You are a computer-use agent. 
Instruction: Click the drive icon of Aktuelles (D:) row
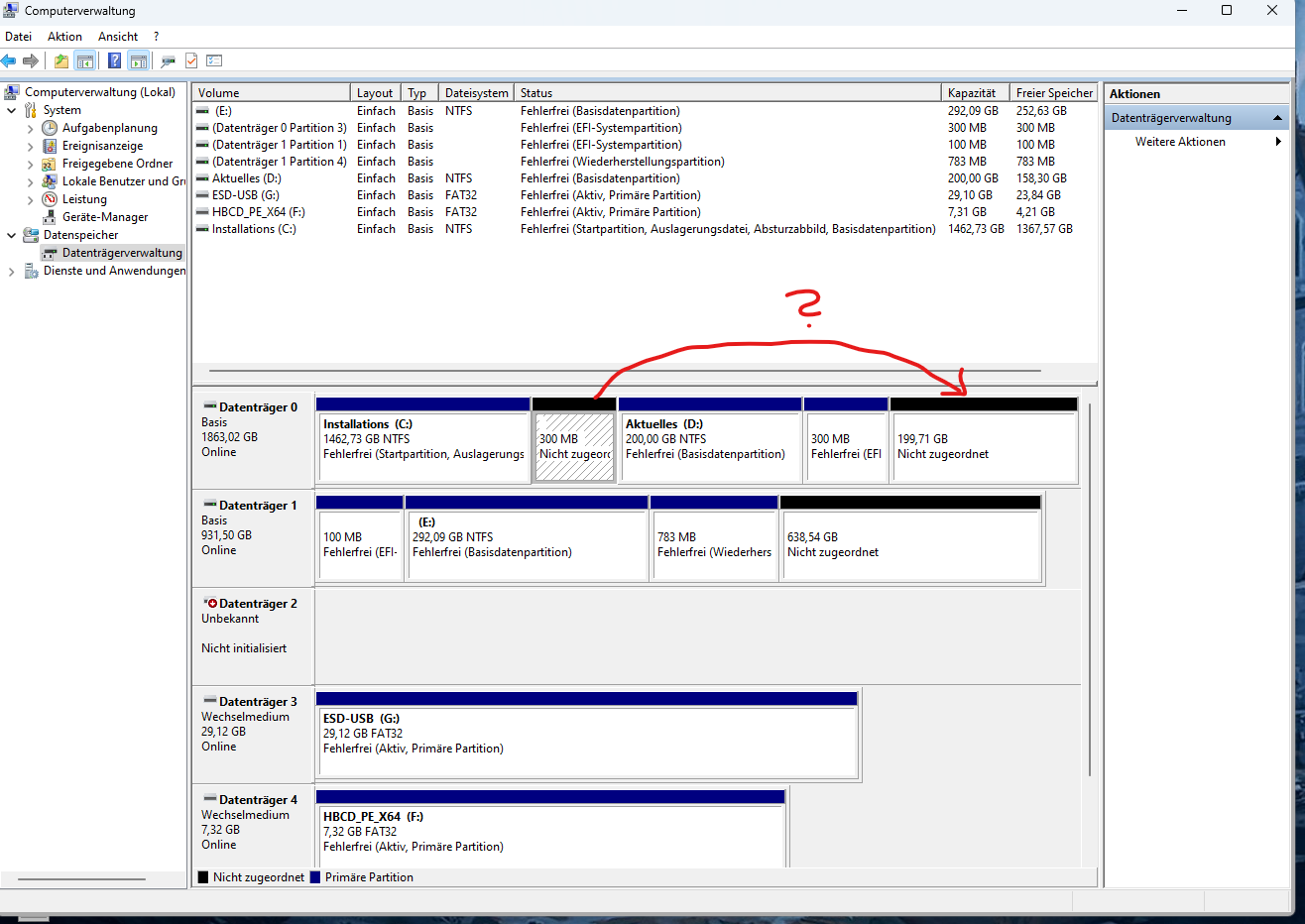pos(202,178)
